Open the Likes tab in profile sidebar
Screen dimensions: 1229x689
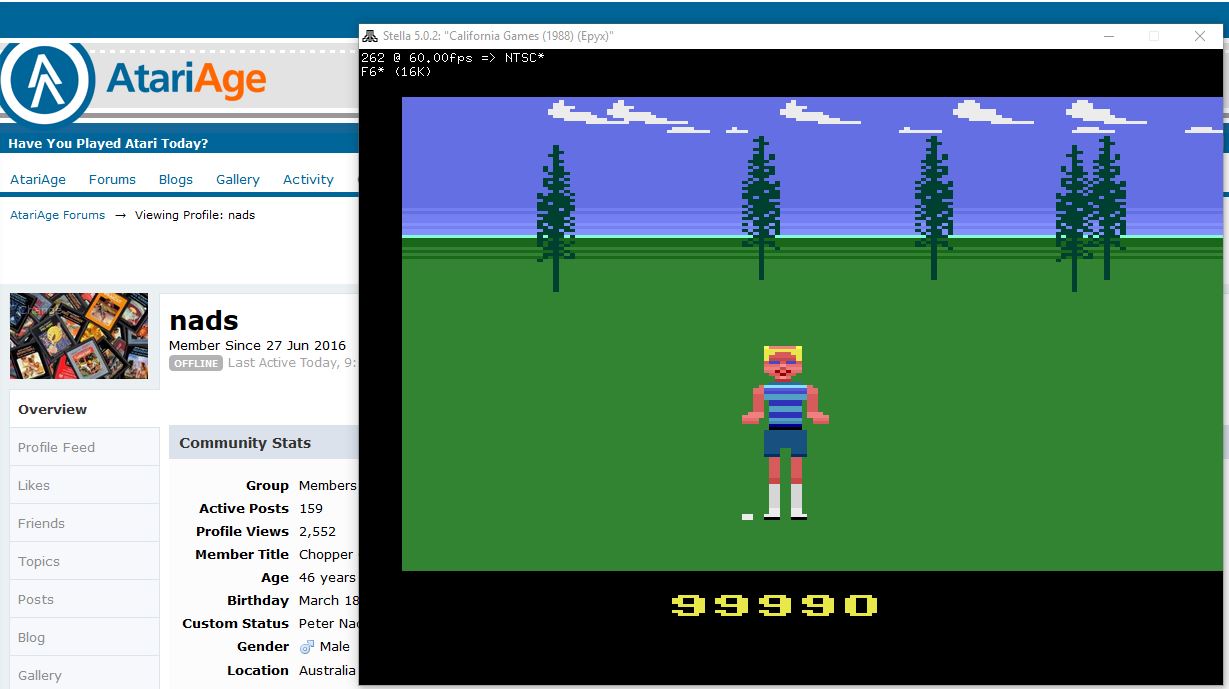(x=34, y=485)
